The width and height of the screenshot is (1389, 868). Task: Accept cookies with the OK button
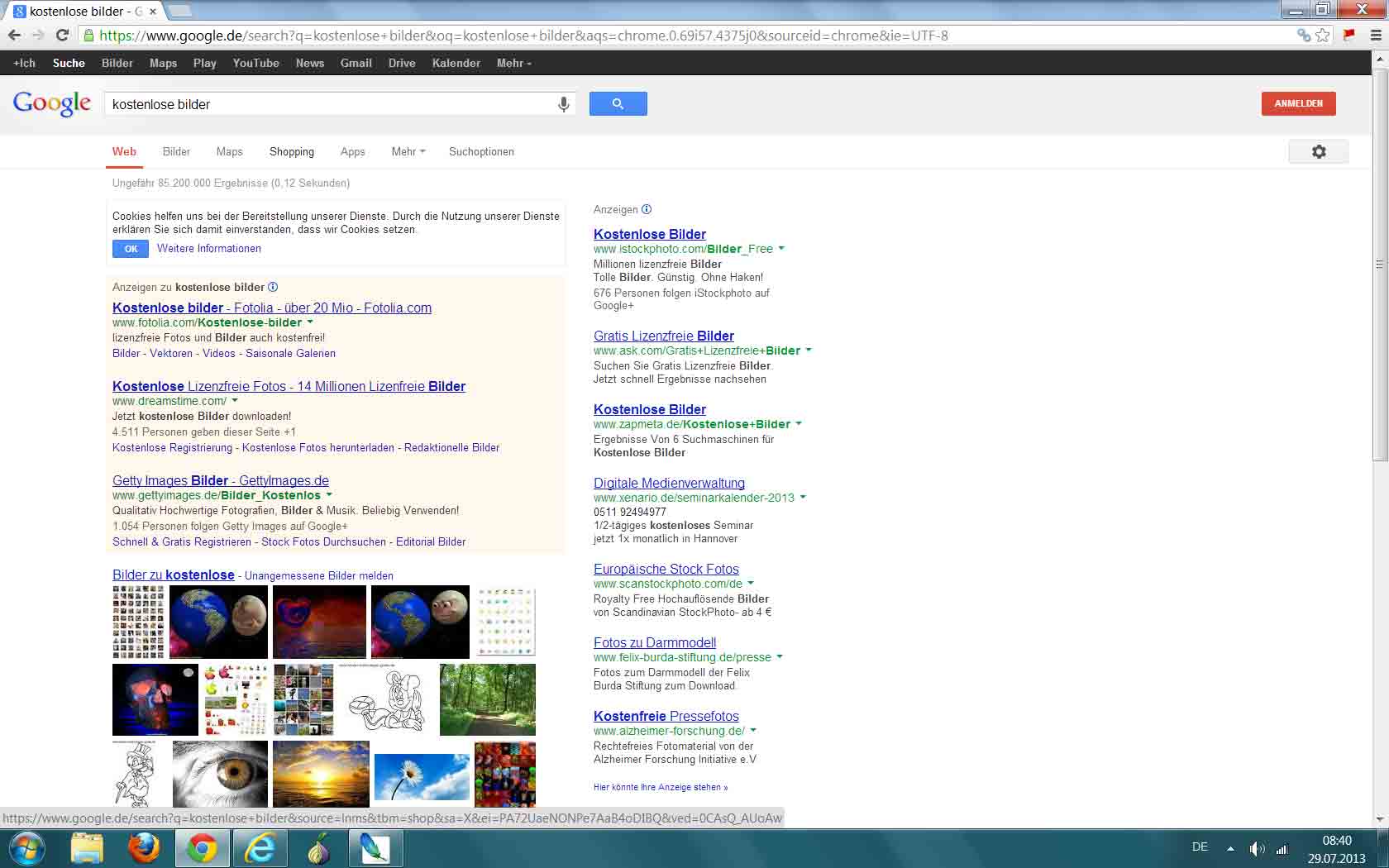(131, 249)
